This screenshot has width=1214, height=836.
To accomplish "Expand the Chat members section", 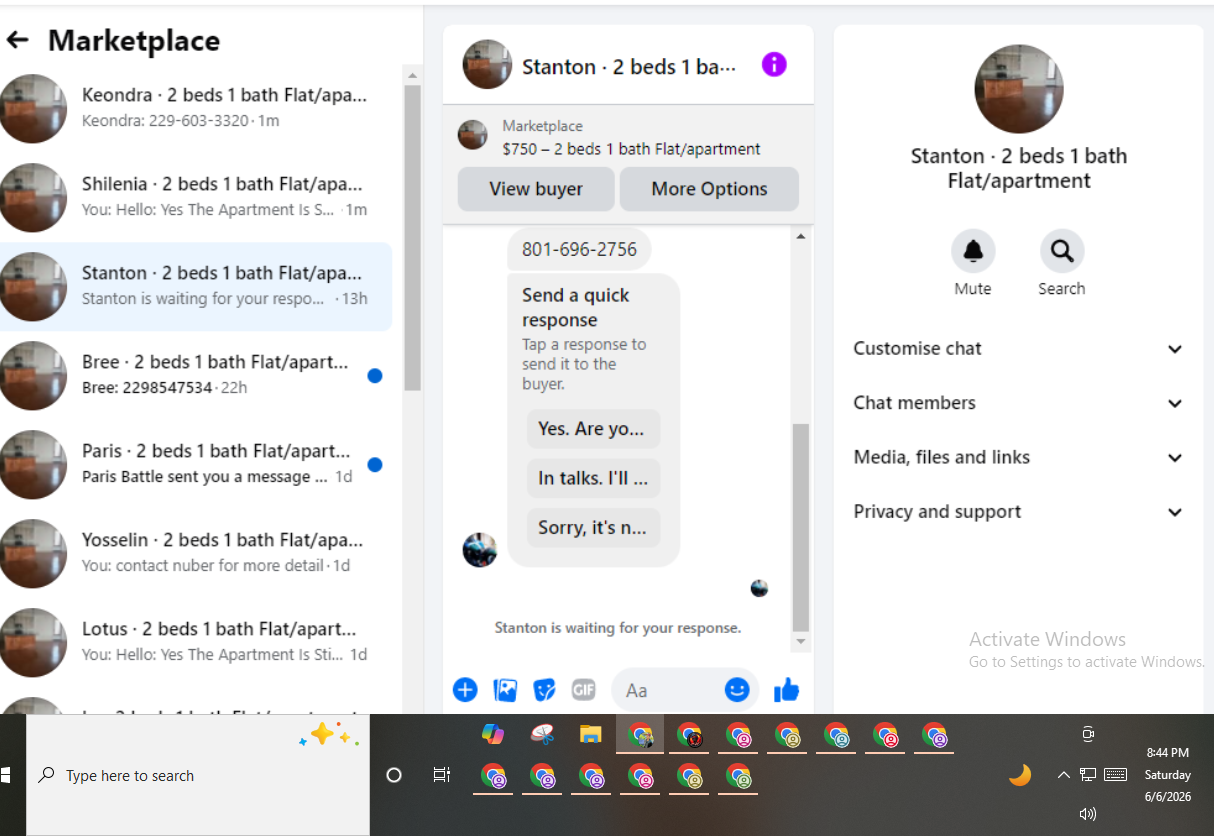I will tap(1018, 403).
